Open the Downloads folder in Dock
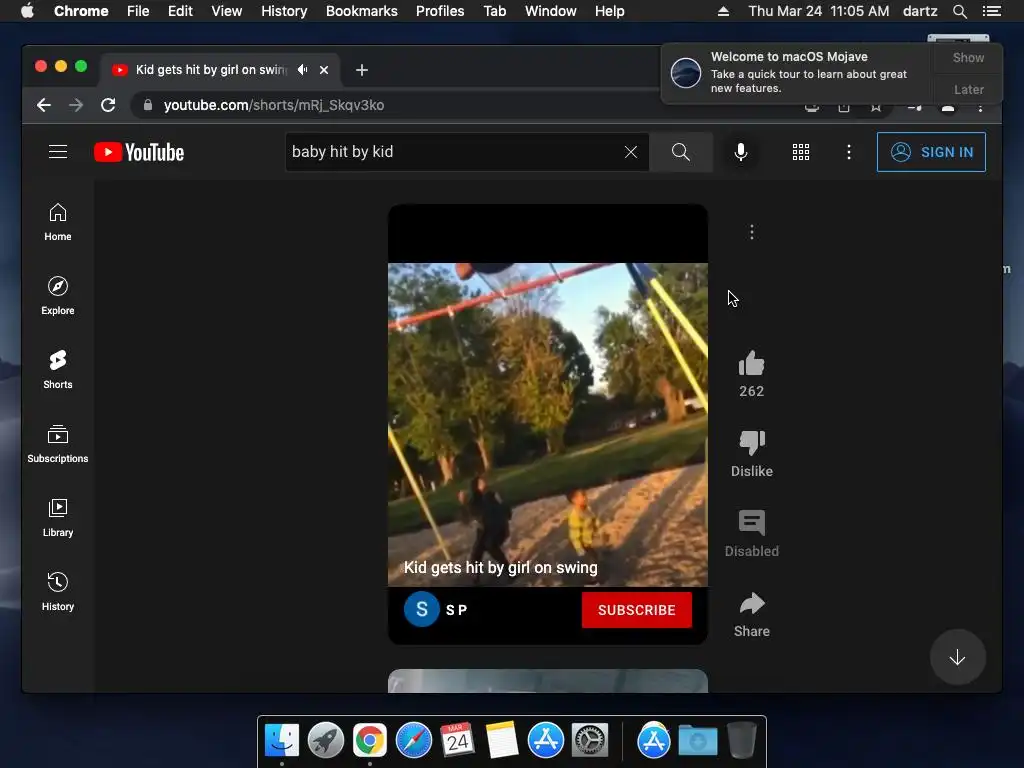Screen dimensions: 1024x768 [x=697, y=741]
